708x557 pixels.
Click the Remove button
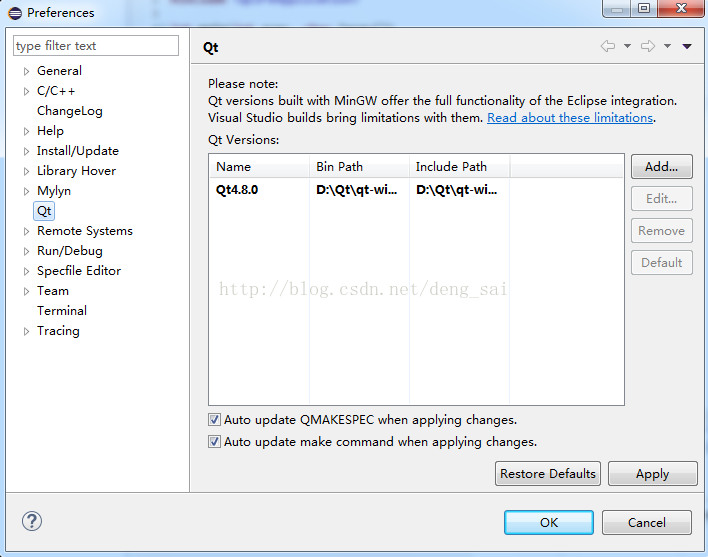pyautogui.click(x=661, y=231)
